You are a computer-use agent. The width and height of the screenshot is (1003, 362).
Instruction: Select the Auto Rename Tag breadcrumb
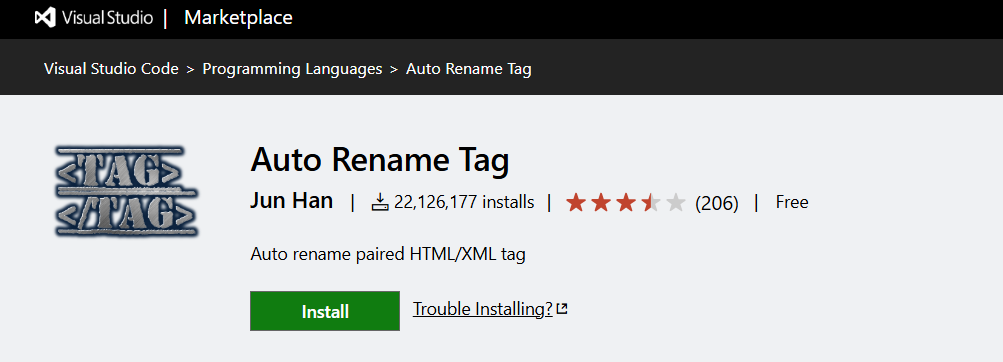point(469,68)
